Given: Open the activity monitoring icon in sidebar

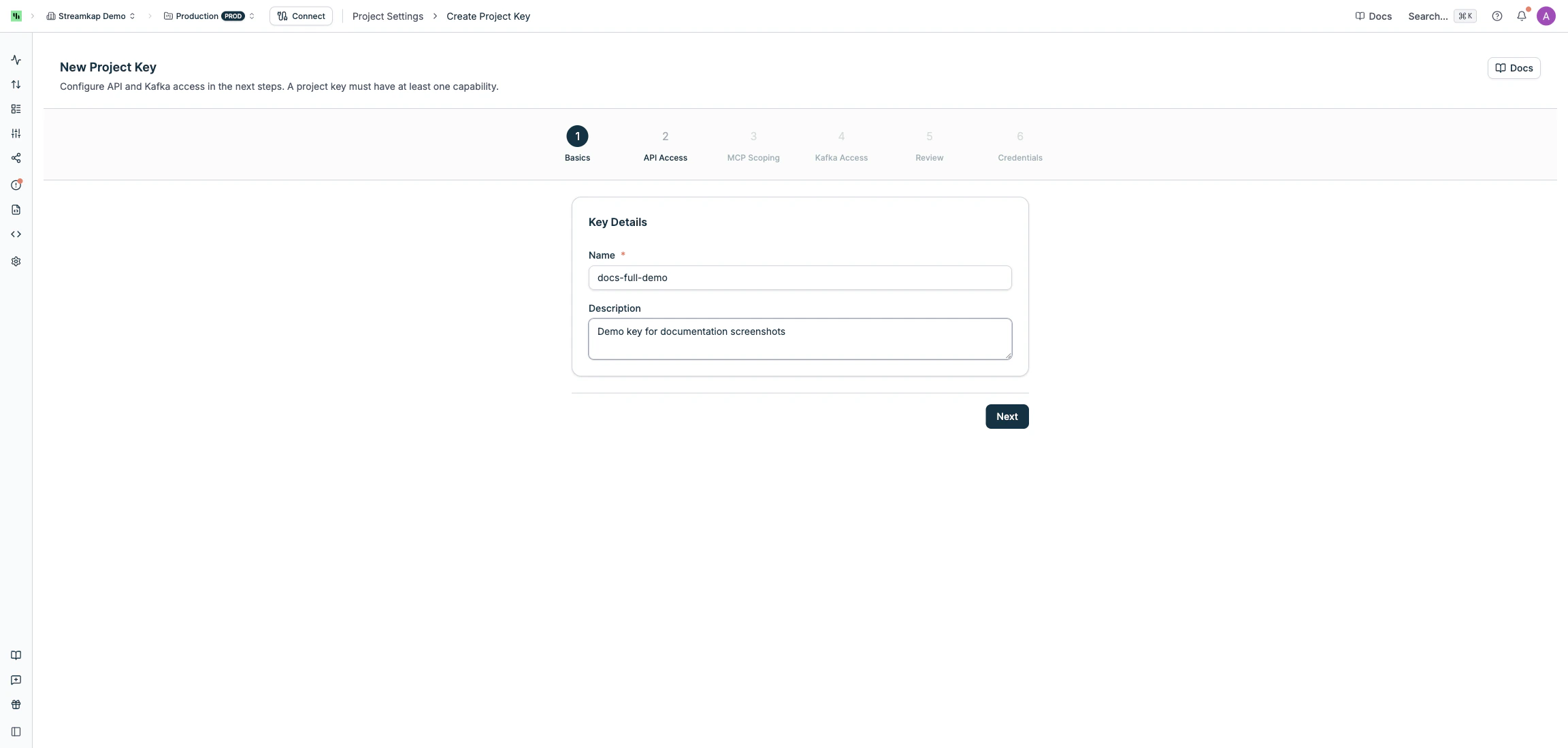Looking at the screenshot, I should click(16, 60).
